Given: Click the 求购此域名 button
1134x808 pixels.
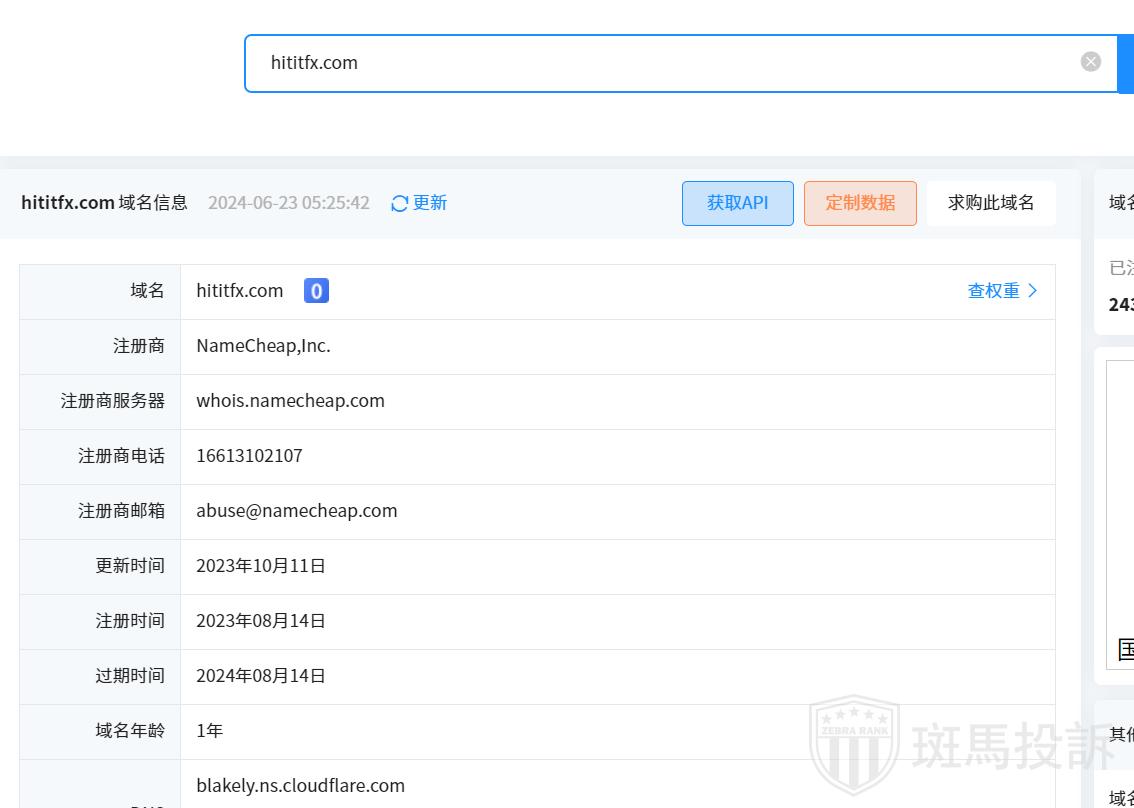Looking at the screenshot, I should 990,203.
